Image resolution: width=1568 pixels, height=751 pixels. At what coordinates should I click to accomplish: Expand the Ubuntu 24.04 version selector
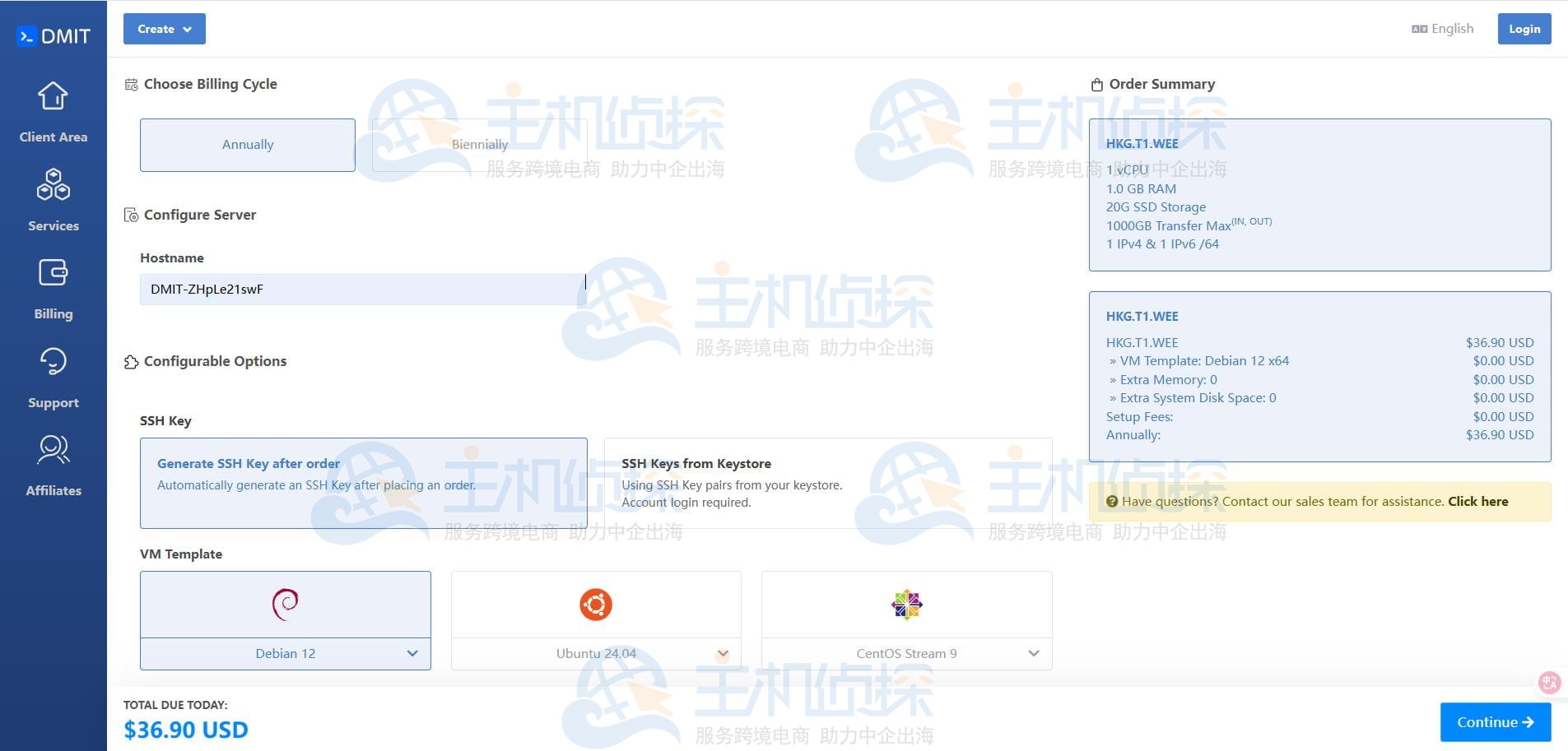pyautogui.click(x=722, y=652)
